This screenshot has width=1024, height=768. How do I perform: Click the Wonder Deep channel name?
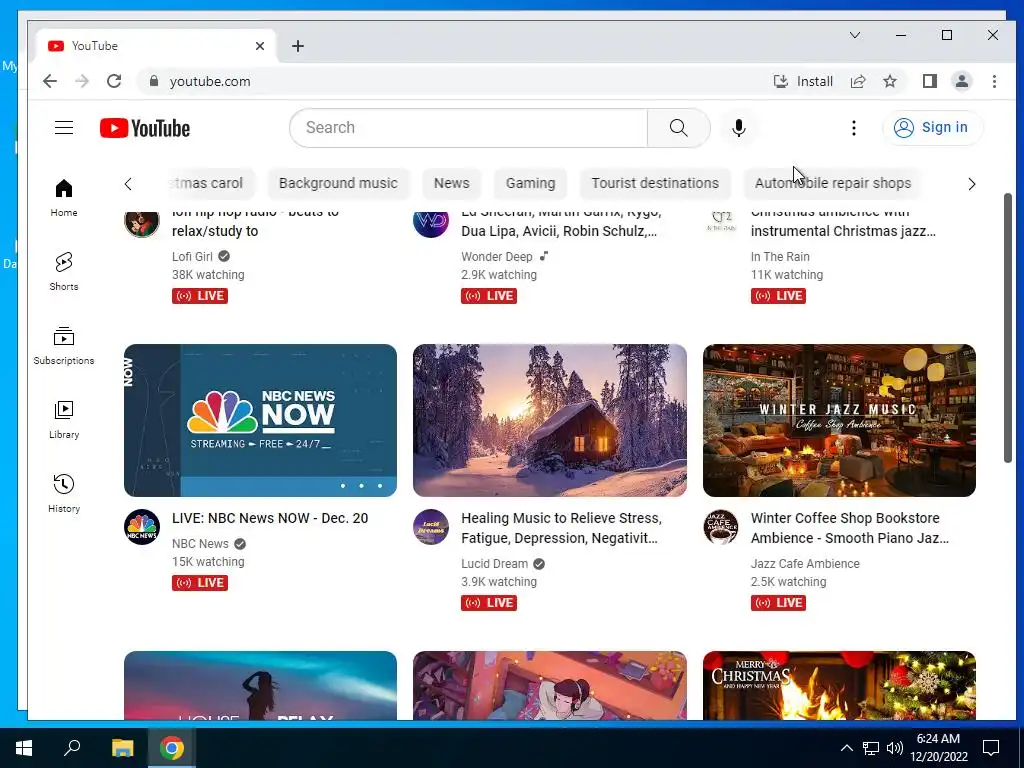[x=496, y=257]
